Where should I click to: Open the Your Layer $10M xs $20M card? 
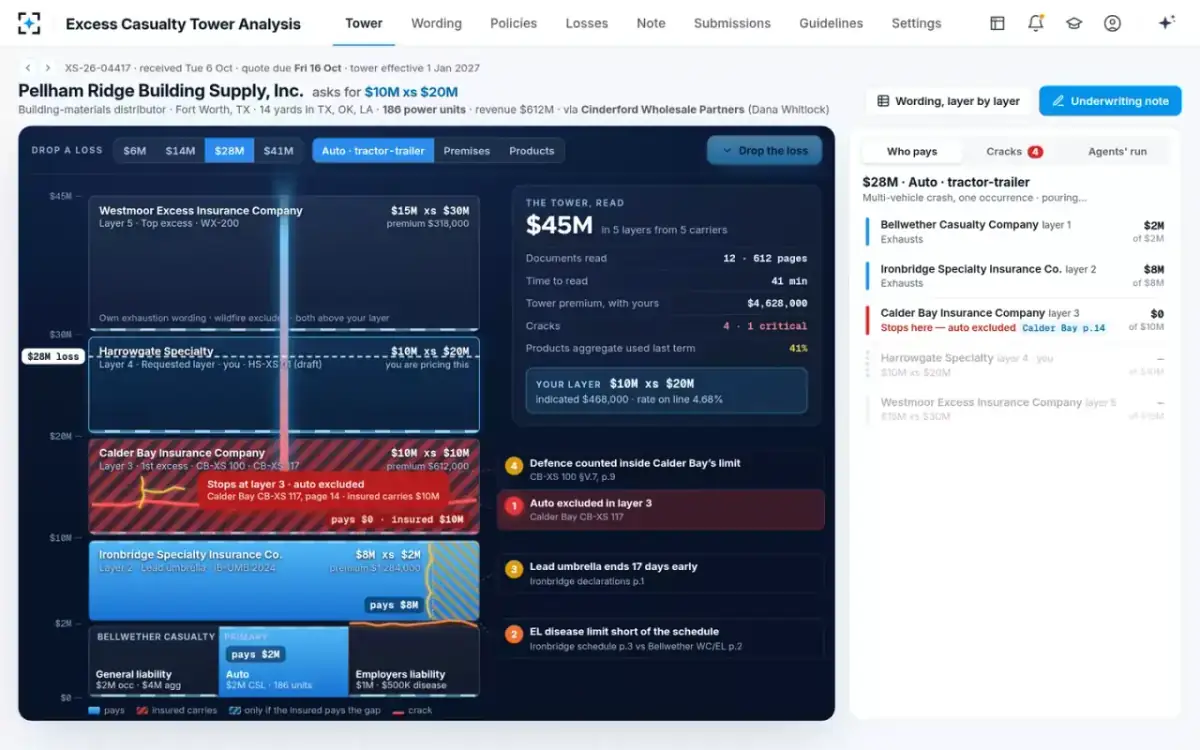click(x=666, y=391)
